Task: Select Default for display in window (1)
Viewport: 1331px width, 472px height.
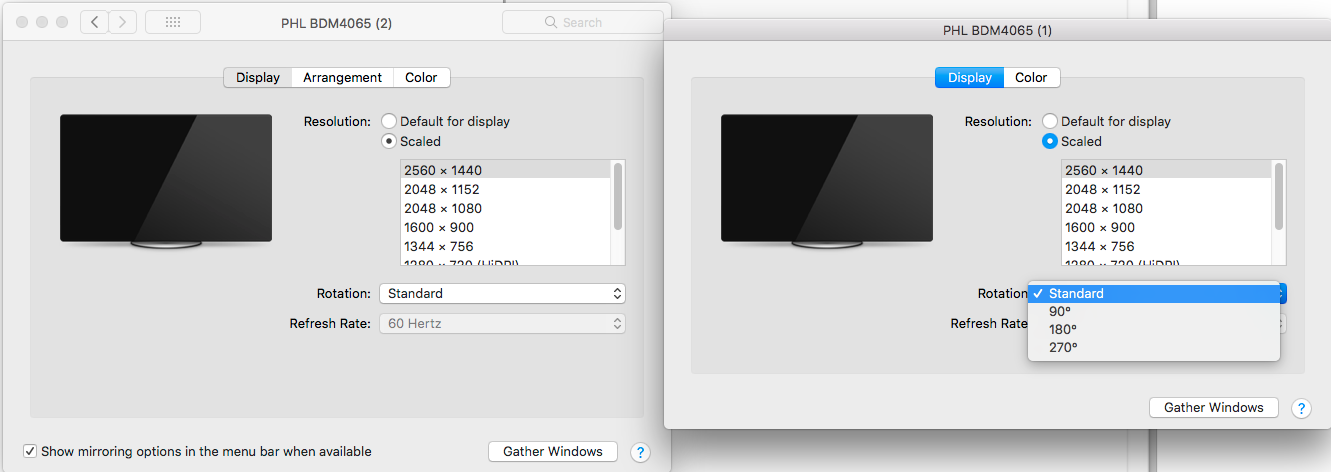Action: pyautogui.click(x=1050, y=121)
